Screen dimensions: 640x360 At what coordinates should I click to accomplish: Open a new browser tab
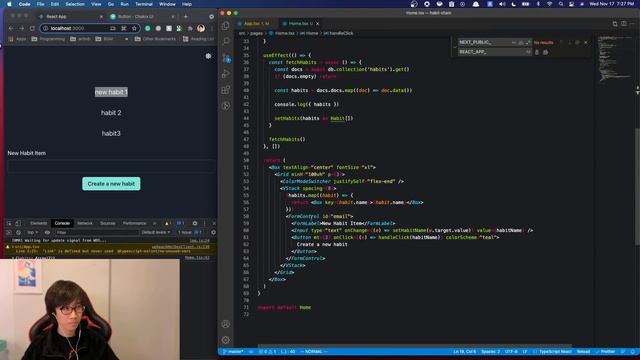click(186, 16)
